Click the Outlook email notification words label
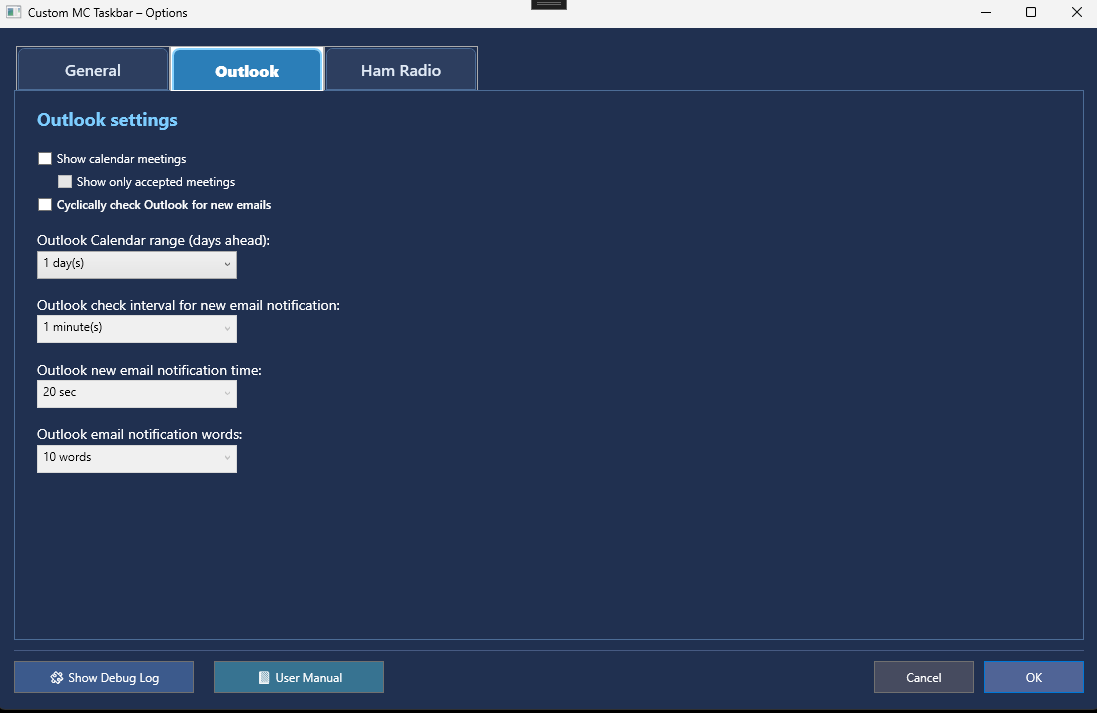The image size is (1097, 713). click(139, 435)
